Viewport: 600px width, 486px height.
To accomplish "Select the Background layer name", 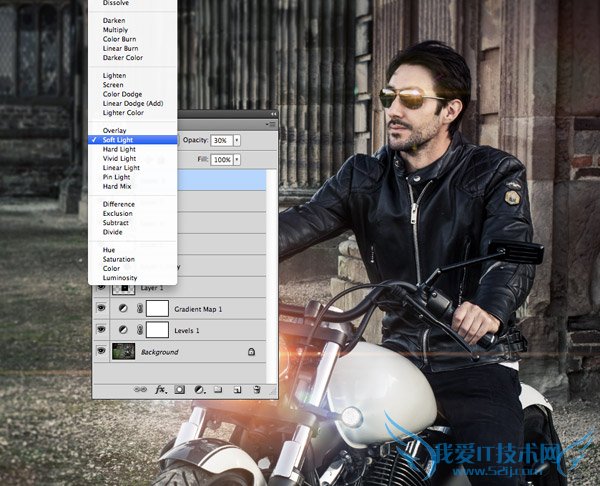I will 160,352.
